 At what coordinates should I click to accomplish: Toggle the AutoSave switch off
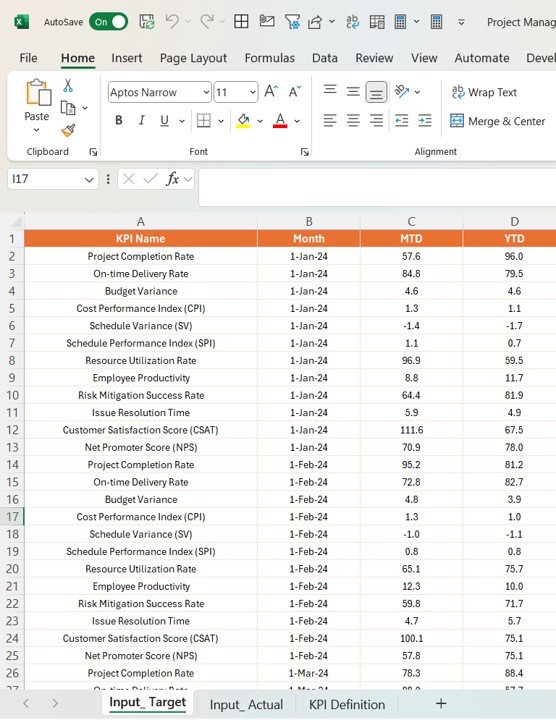(x=108, y=22)
